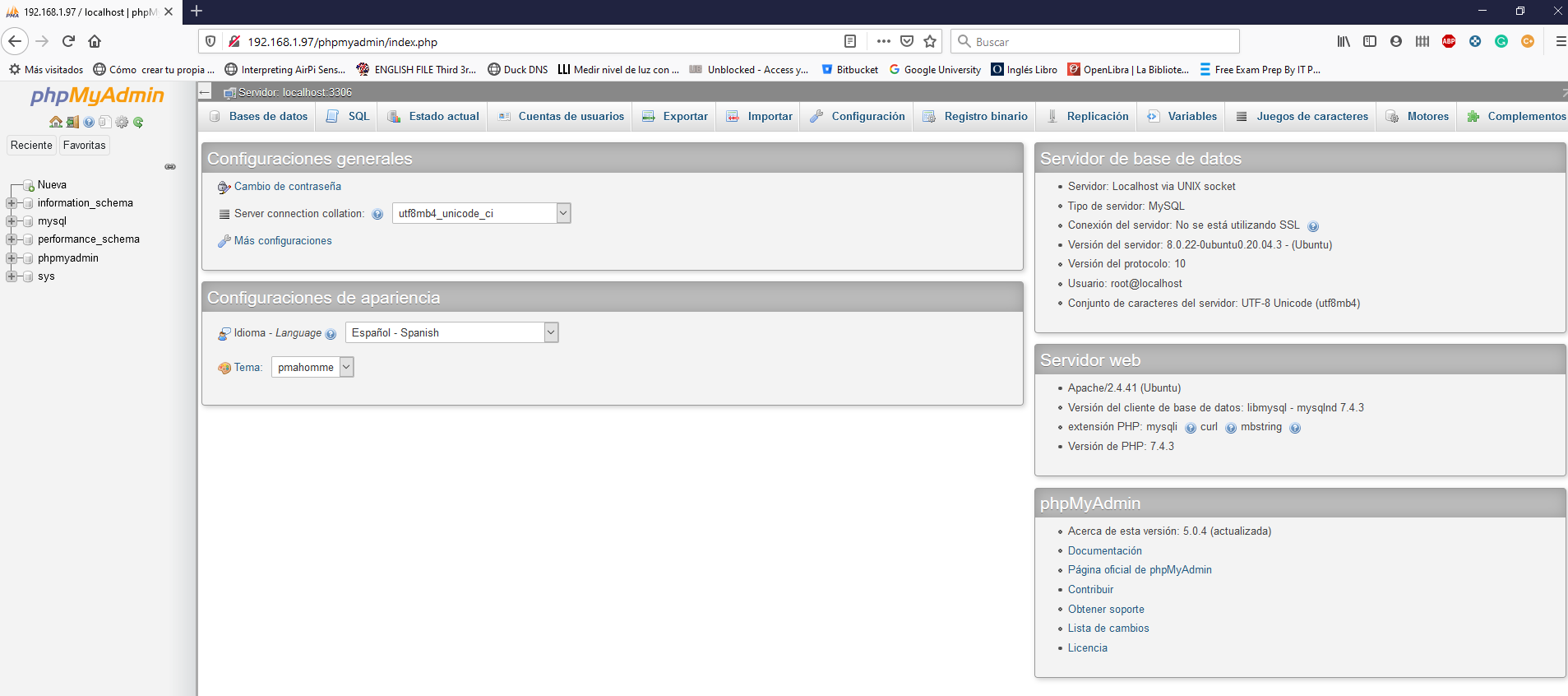Click help icon after mbstring extension
This screenshot has height=696, width=1568.
click(x=1295, y=428)
